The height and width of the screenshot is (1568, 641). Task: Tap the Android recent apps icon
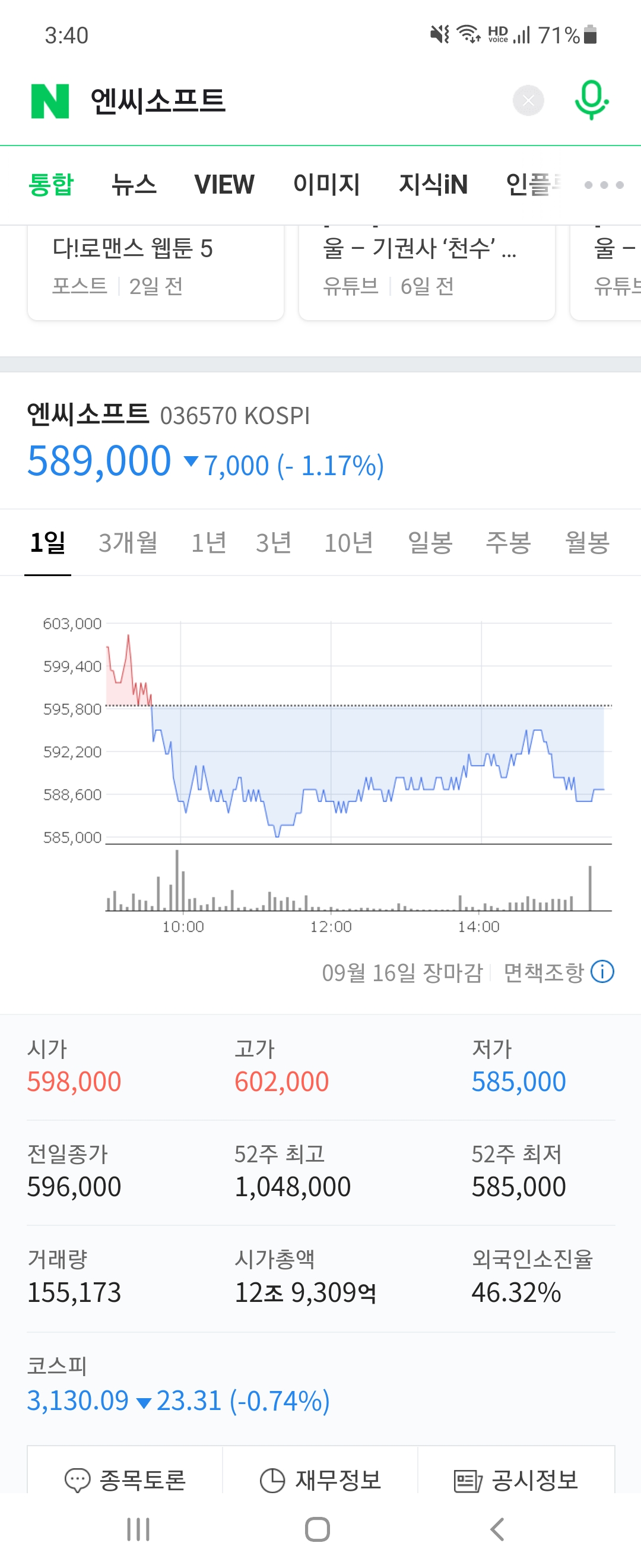(138, 1529)
